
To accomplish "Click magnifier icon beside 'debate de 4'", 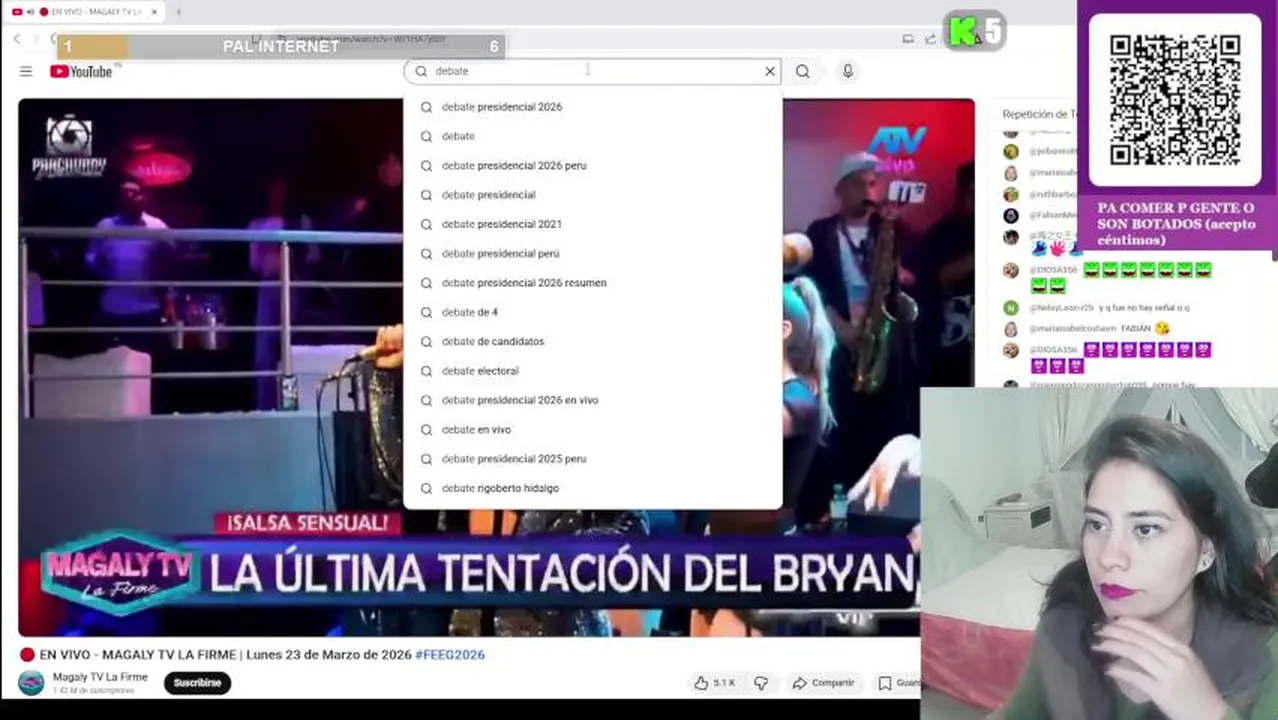I will point(426,312).
